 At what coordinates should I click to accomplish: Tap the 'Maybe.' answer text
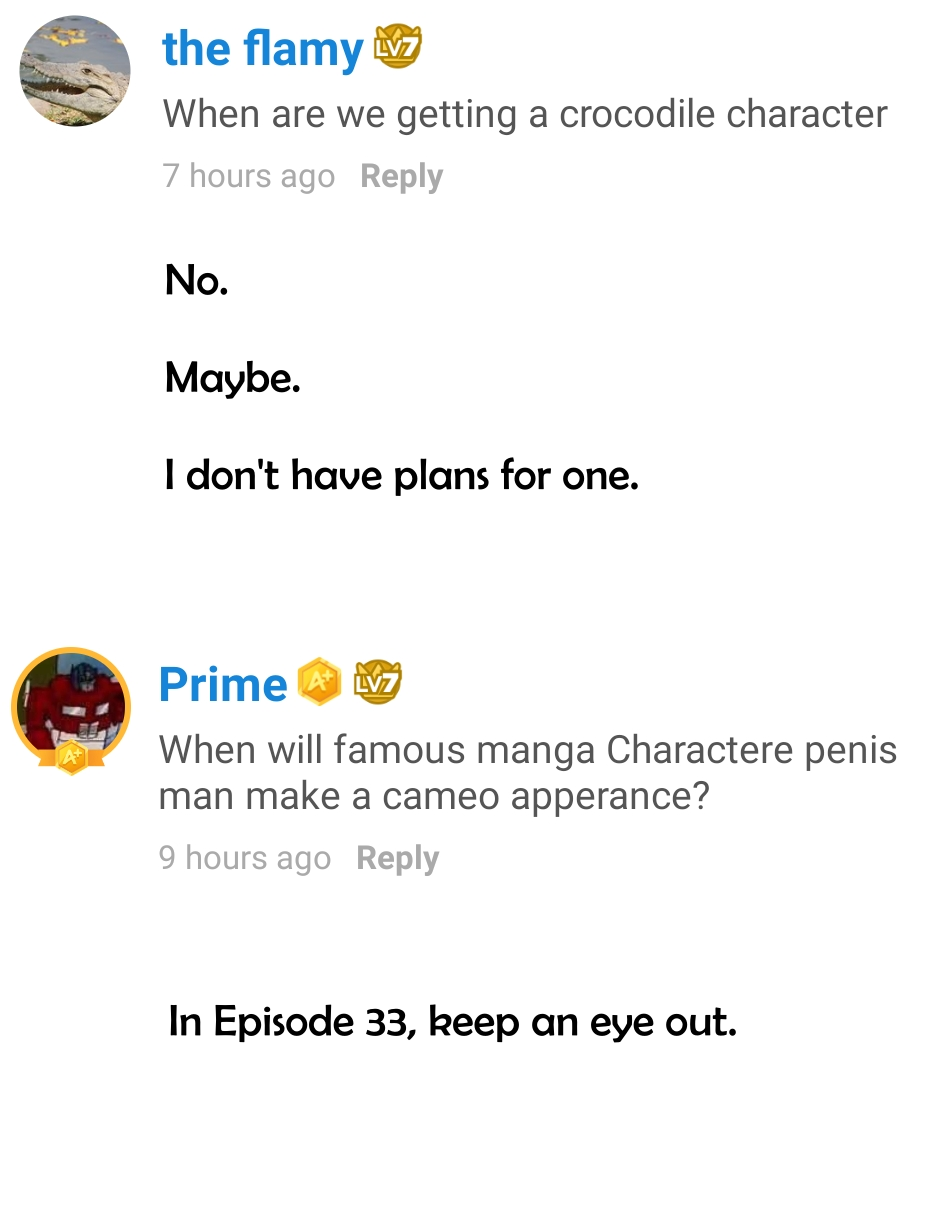click(x=233, y=378)
